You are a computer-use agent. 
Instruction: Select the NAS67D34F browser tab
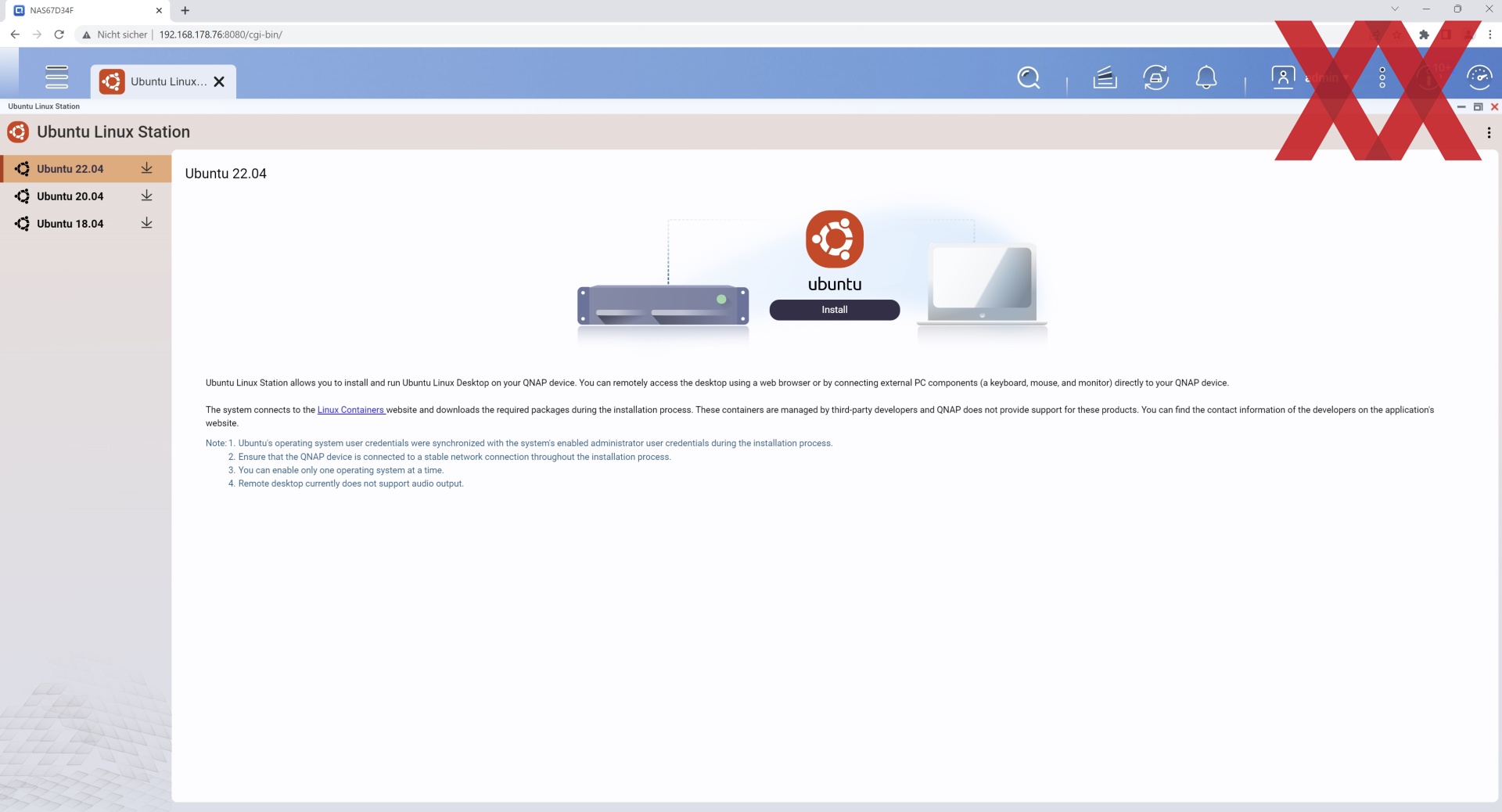(86, 10)
